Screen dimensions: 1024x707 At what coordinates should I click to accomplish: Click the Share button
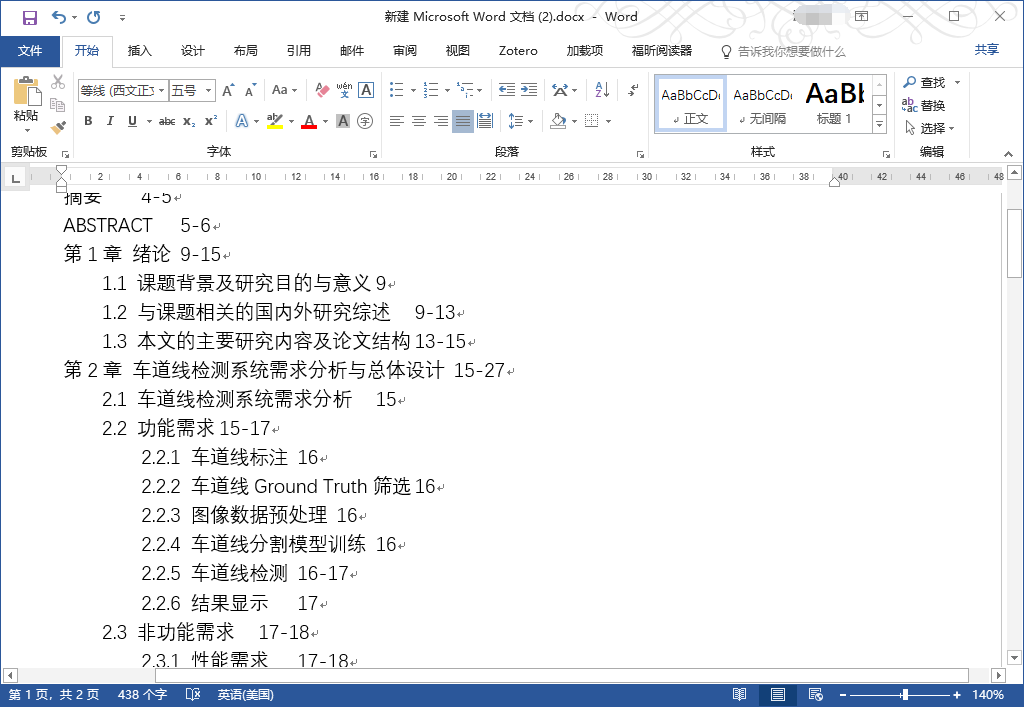coord(987,50)
